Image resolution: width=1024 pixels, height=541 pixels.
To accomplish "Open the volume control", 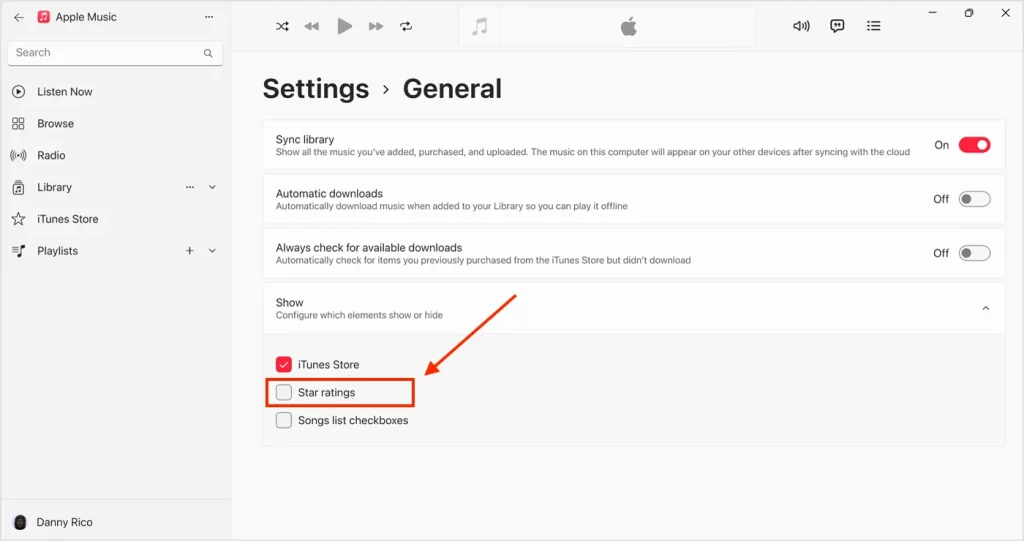I will (801, 26).
